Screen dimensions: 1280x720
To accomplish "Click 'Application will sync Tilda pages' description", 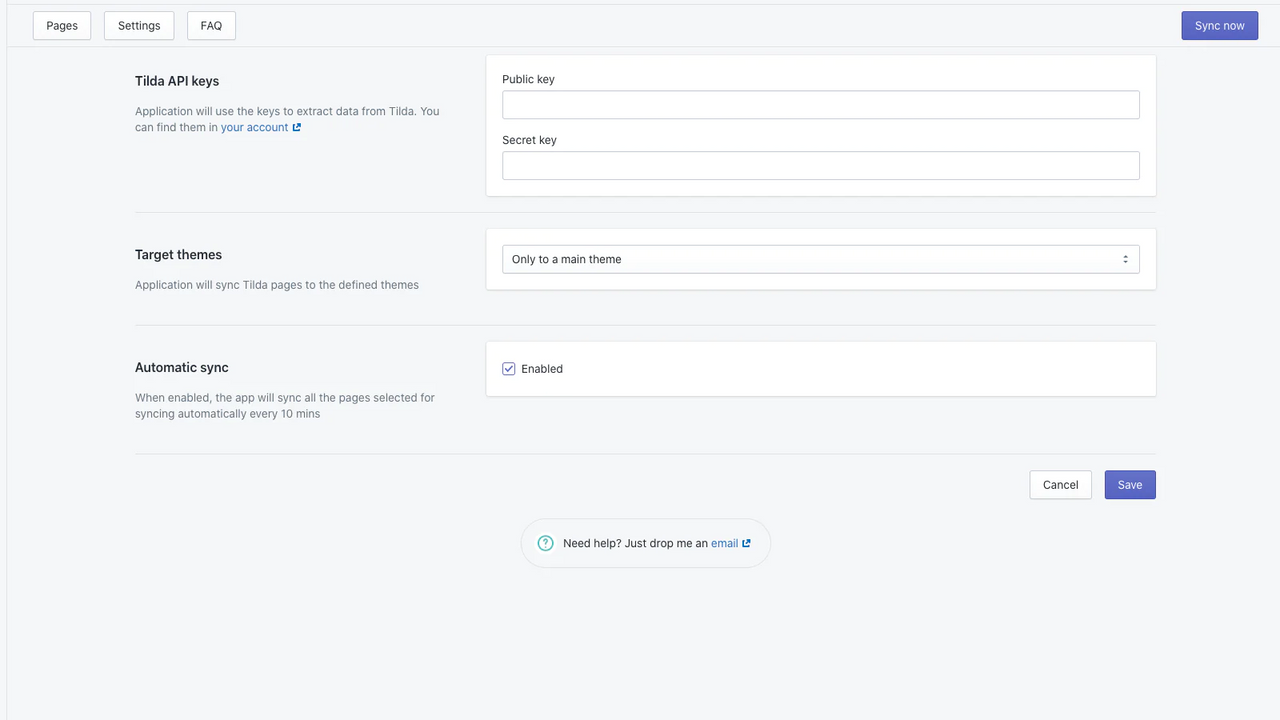I will (277, 285).
